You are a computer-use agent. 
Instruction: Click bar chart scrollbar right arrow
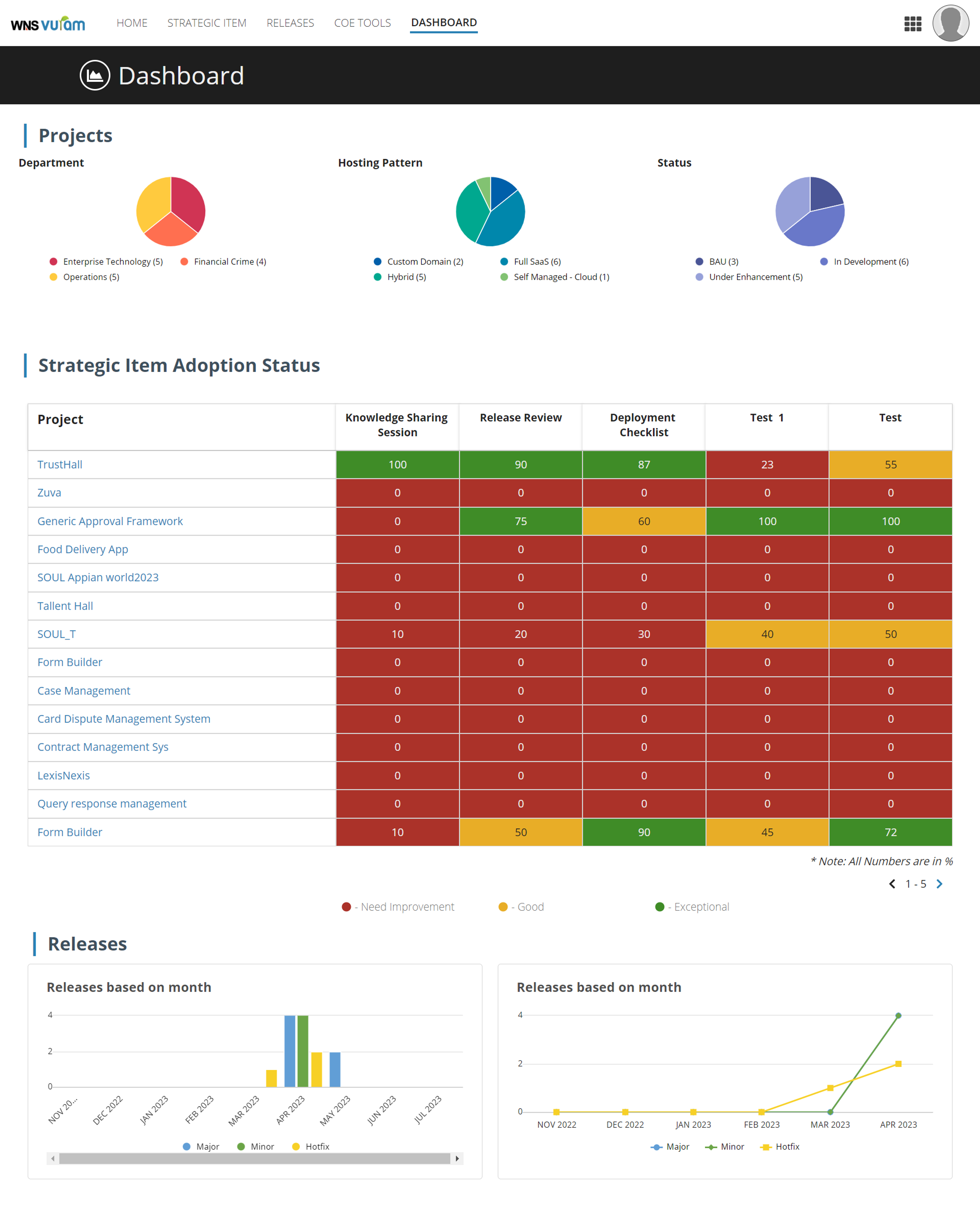point(457,1159)
